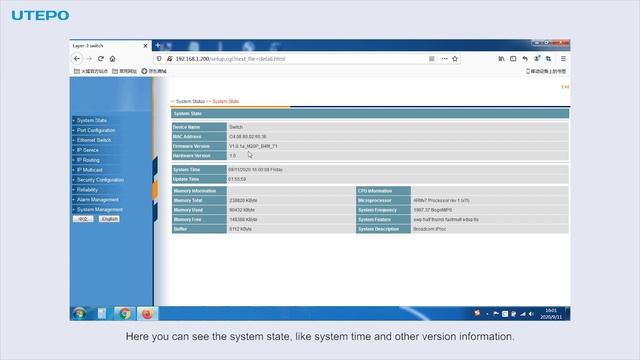Expand IP Routing in the sidebar
The image size is (640, 360).
(x=88, y=160)
